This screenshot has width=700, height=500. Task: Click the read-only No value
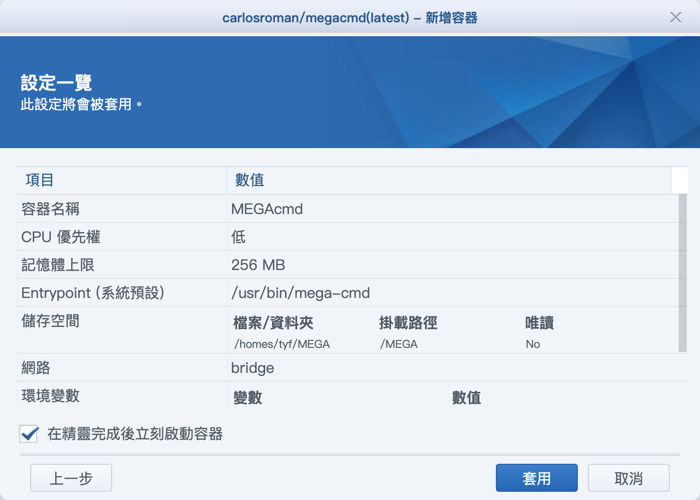[x=533, y=344]
